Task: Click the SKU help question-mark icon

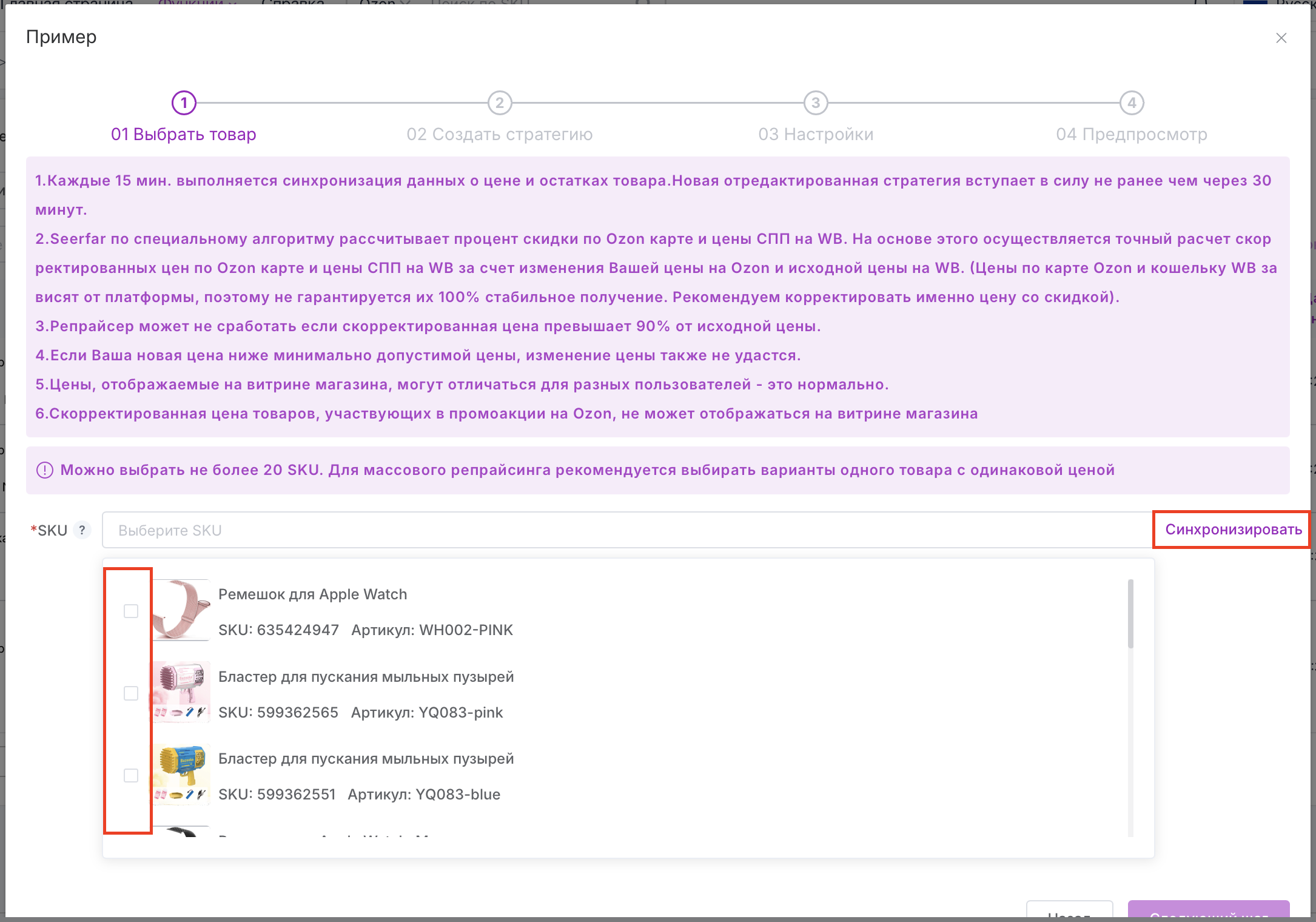Action: (x=82, y=530)
